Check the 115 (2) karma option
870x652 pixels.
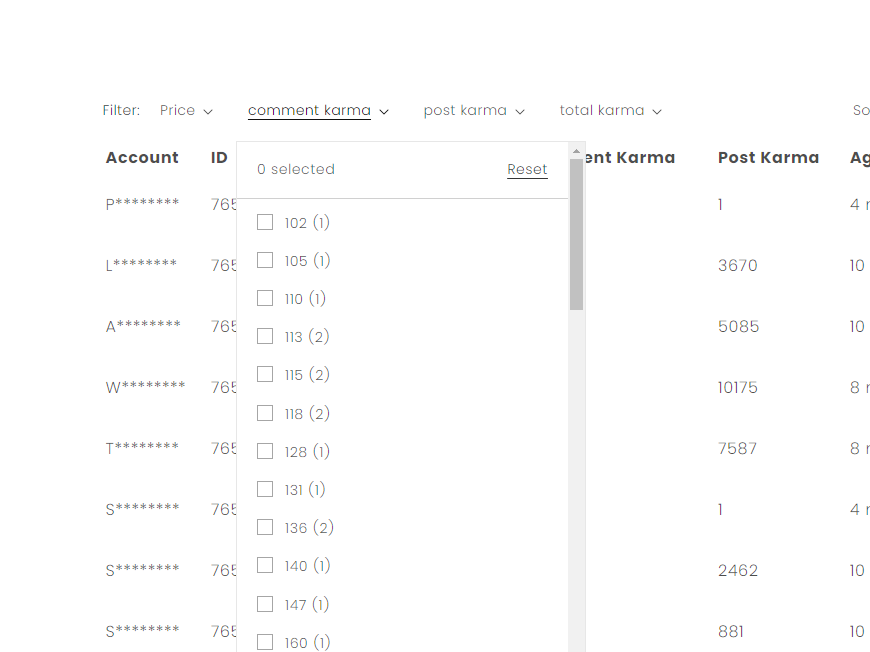pyautogui.click(x=265, y=374)
